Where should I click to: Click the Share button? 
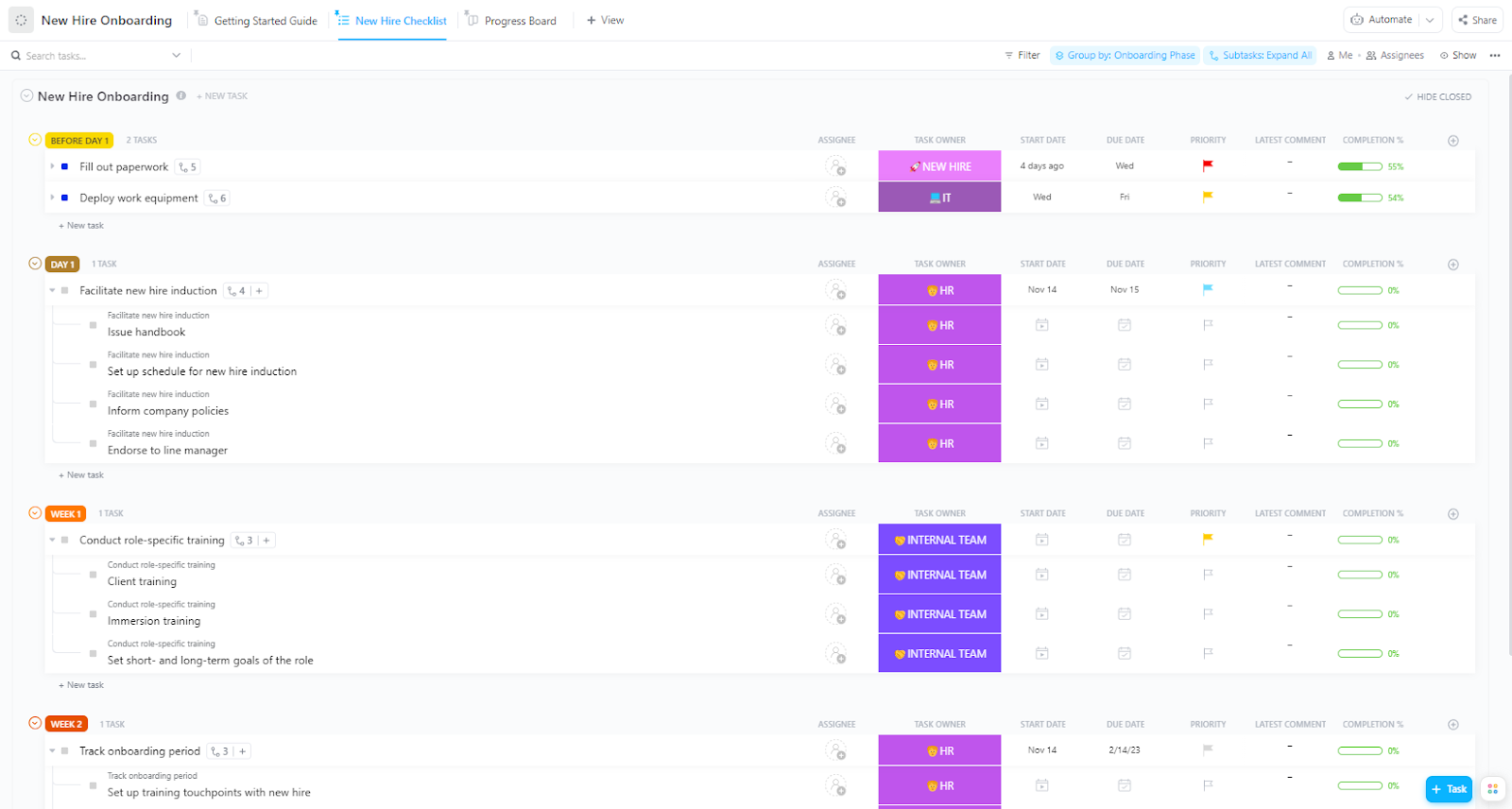point(1477,20)
